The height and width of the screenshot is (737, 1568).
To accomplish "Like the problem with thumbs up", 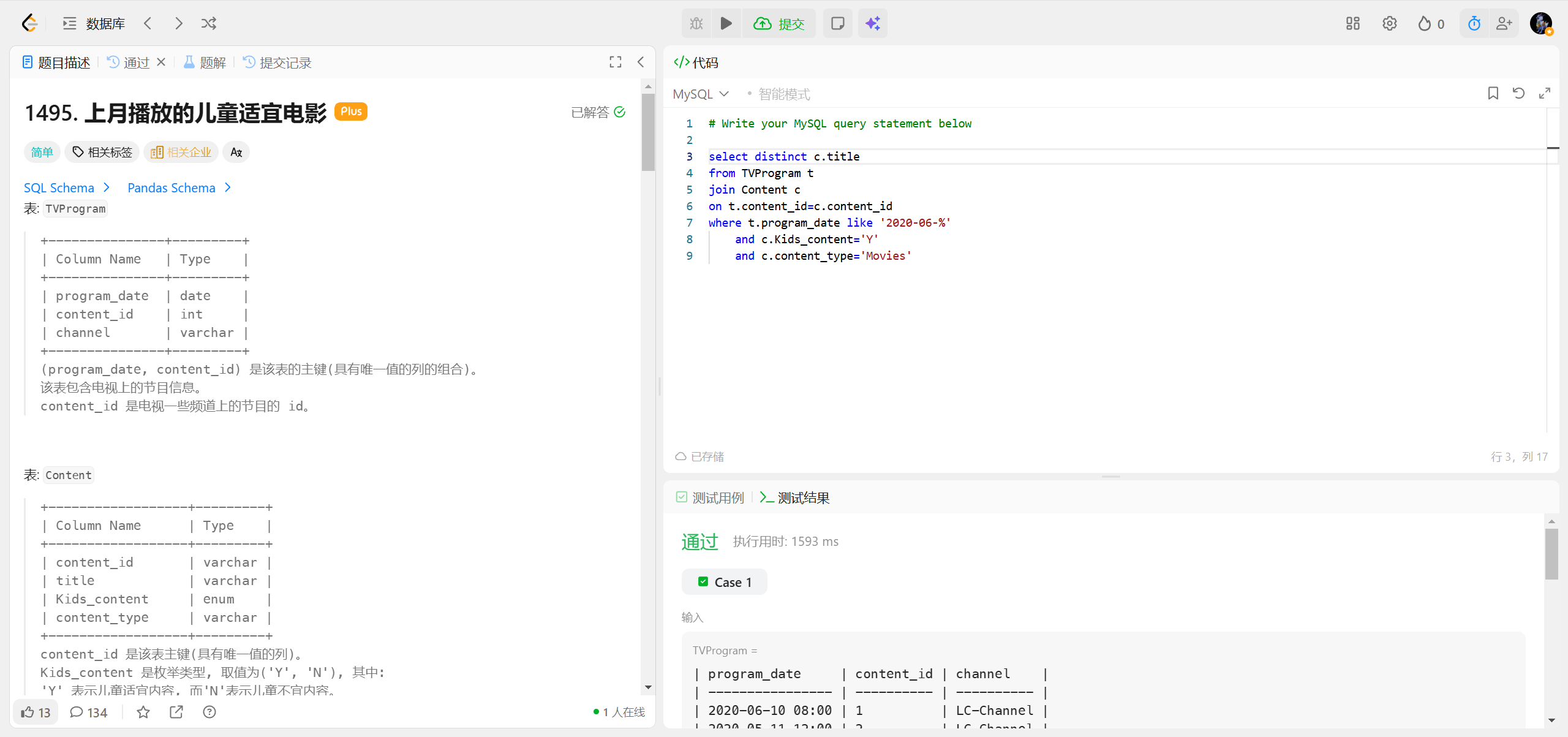I will 36,712.
